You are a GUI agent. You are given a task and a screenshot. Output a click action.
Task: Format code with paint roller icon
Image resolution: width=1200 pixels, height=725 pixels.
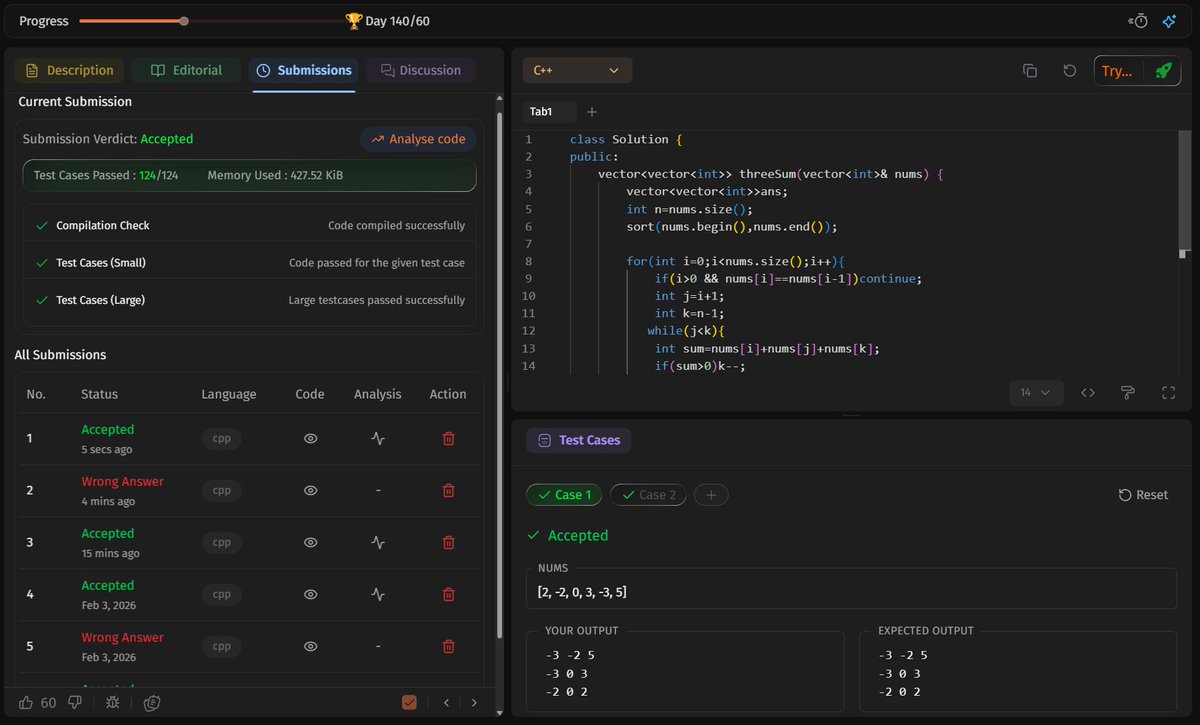pyautogui.click(x=1128, y=393)
